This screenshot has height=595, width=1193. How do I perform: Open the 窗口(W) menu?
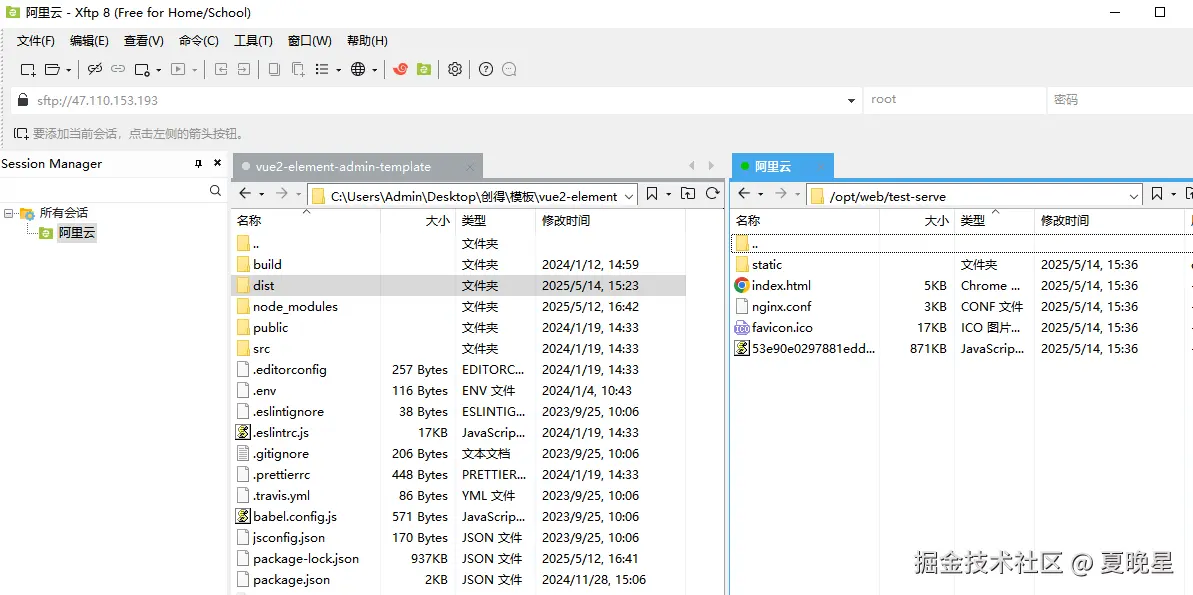coord(310,40)
